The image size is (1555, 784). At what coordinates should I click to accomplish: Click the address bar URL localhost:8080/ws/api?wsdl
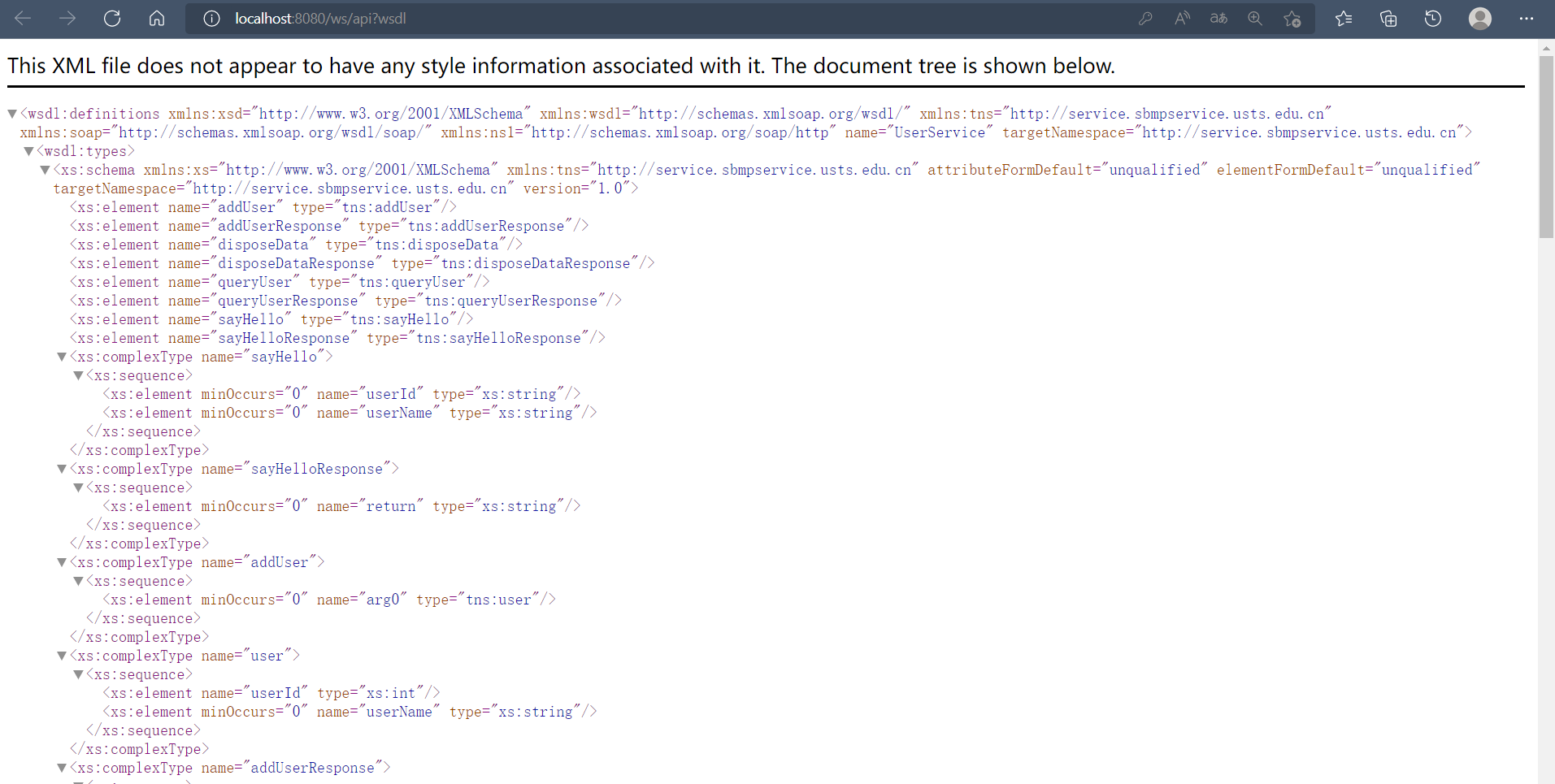pos(320,18)
